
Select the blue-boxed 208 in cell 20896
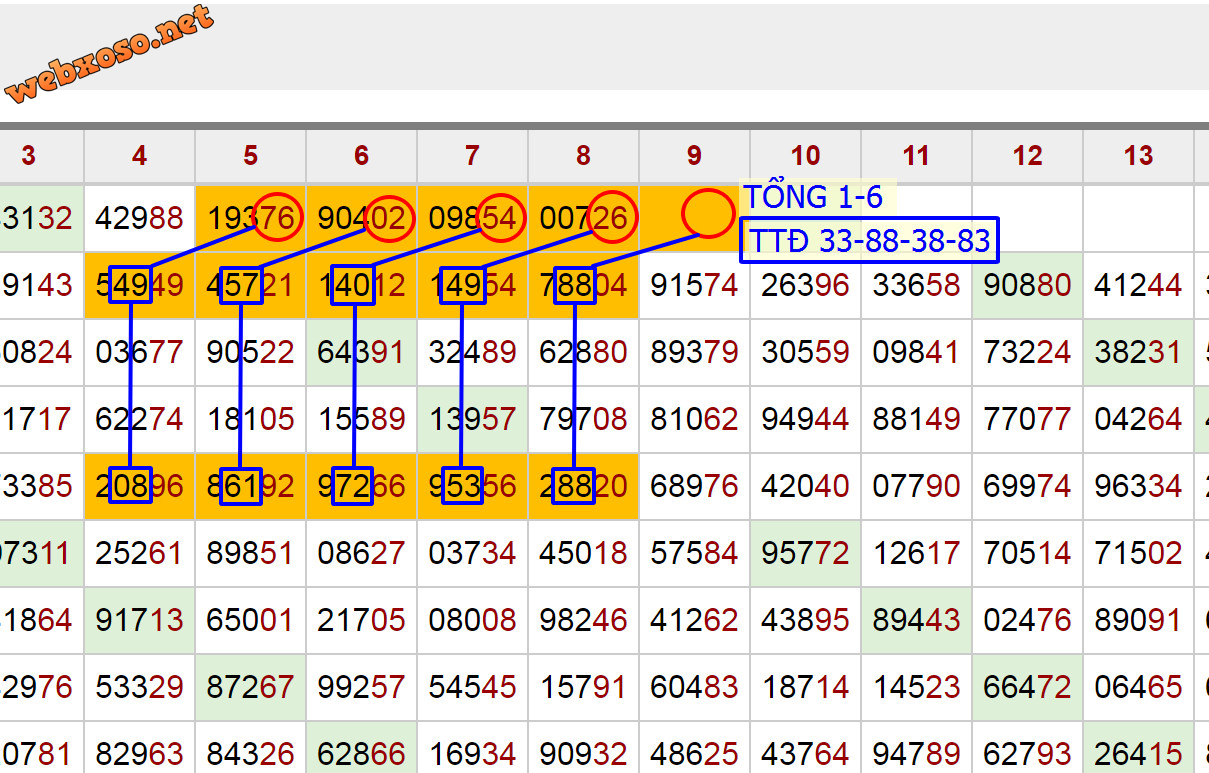tap(131, 485)
